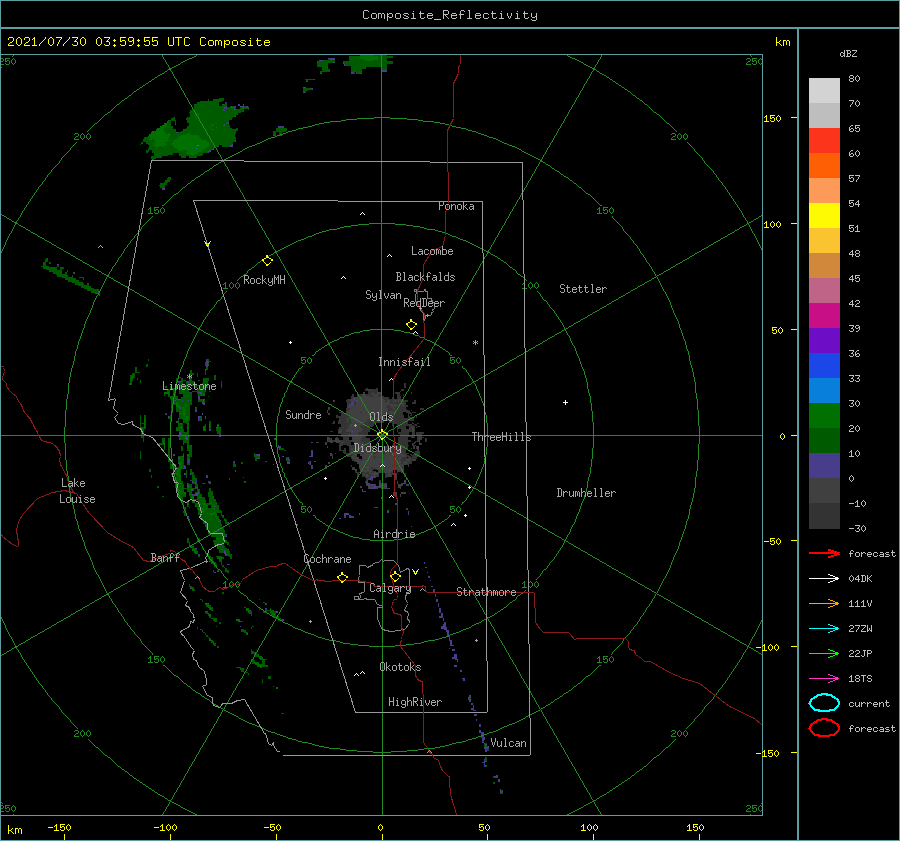Click the Sylvan label

pos(383,295)
